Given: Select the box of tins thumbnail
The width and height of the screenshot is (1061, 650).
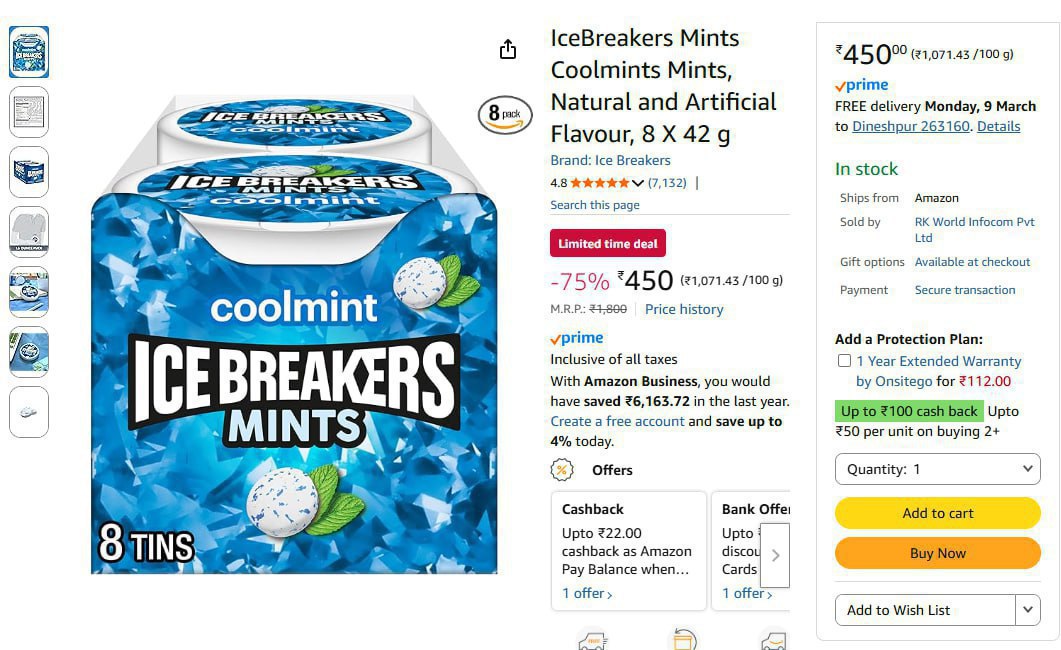Looking at the screenshot, I should tap(29, 172).
